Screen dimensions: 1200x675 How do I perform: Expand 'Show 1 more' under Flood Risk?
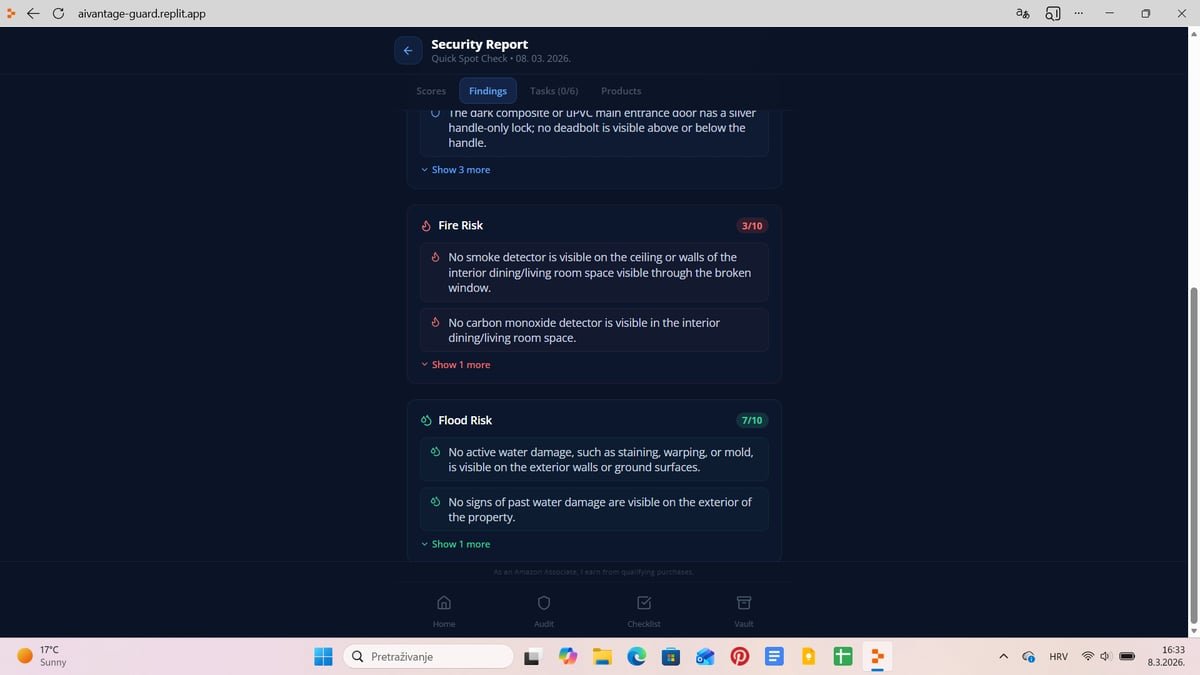coord(456,543)
